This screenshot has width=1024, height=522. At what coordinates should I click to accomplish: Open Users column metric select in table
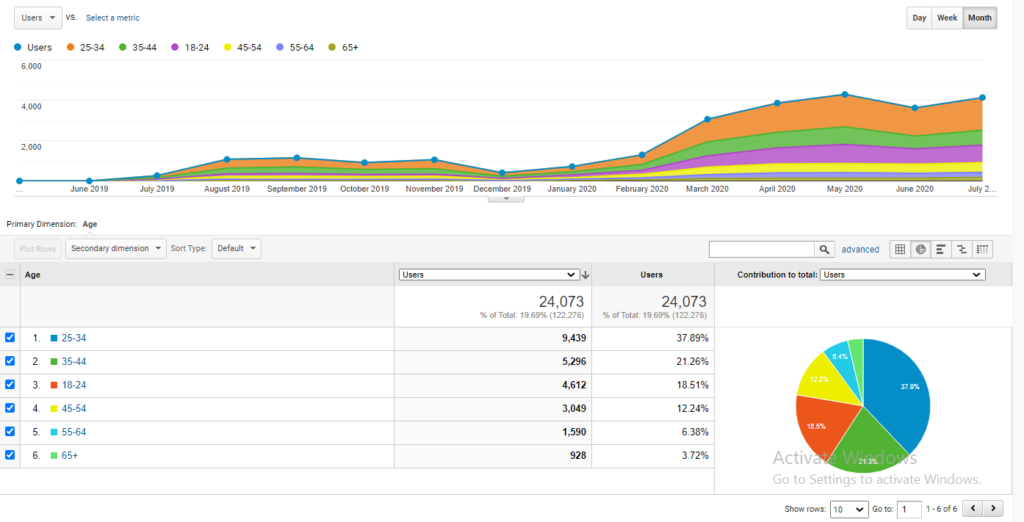[488, 275]
